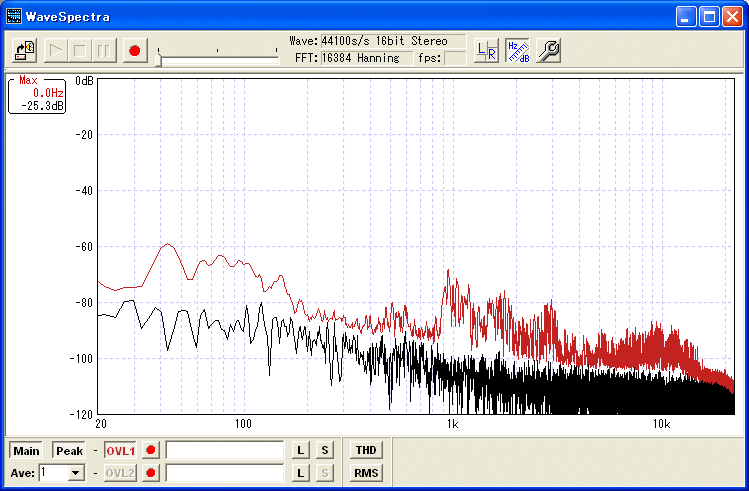
Task: Click the THD button
Action: tap(366, 451)
